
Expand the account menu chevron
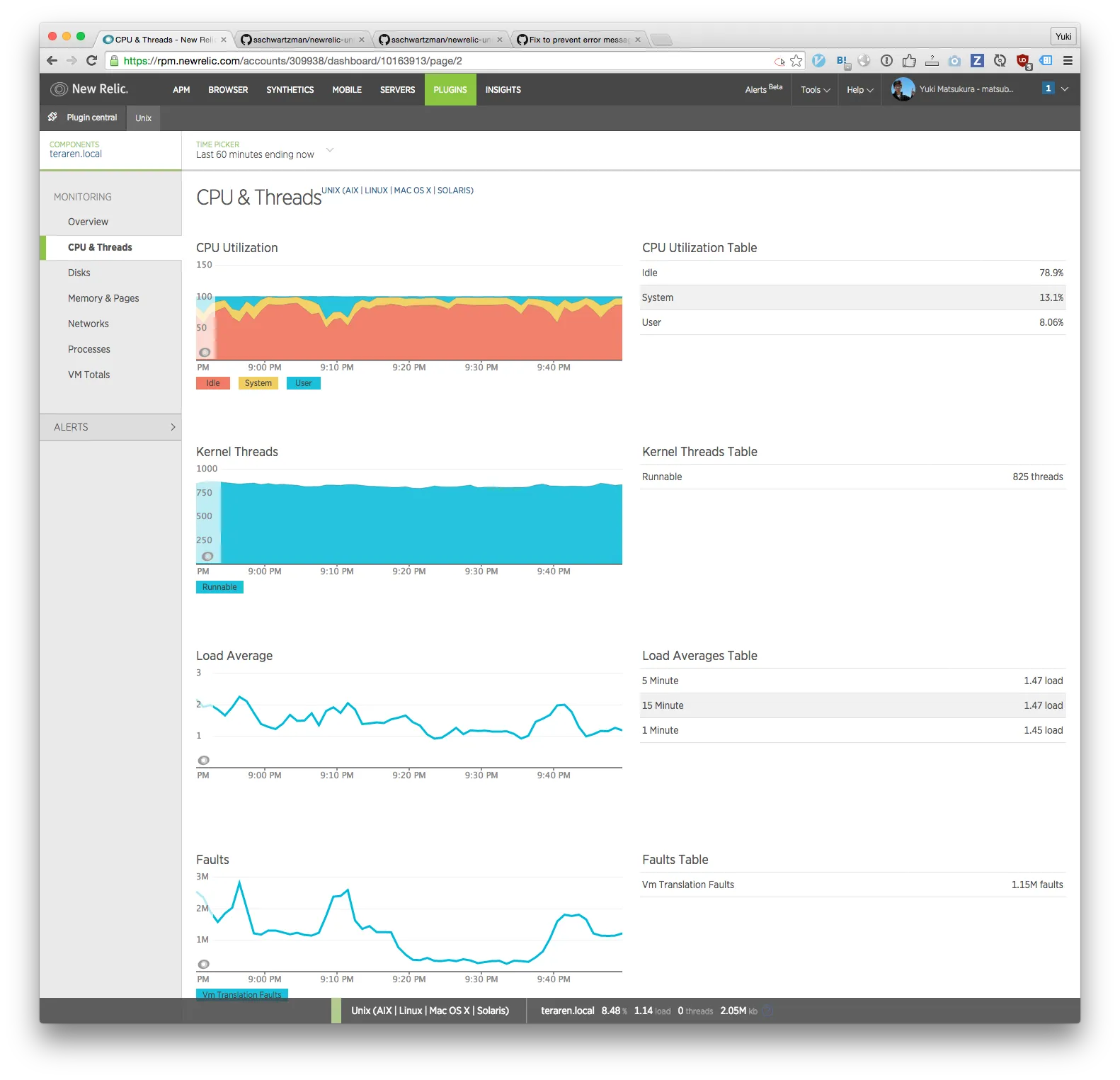tap(1065, 89)
